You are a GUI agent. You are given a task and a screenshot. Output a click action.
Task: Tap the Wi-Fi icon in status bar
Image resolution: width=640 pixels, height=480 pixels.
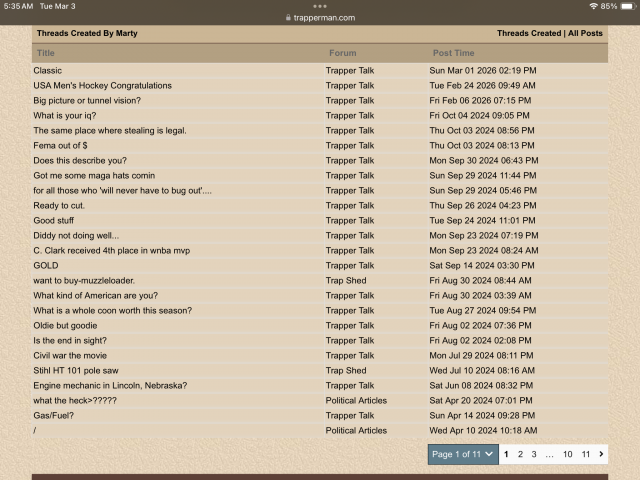(x=594, y=6)
